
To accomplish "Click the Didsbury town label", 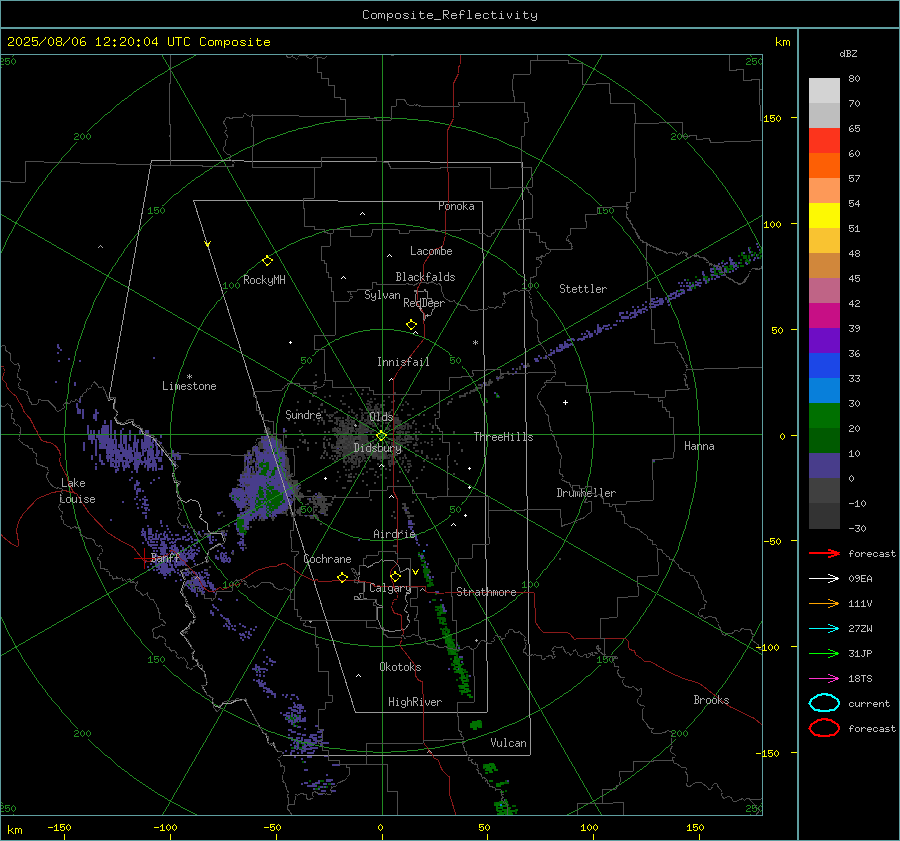I will [377, 448].
